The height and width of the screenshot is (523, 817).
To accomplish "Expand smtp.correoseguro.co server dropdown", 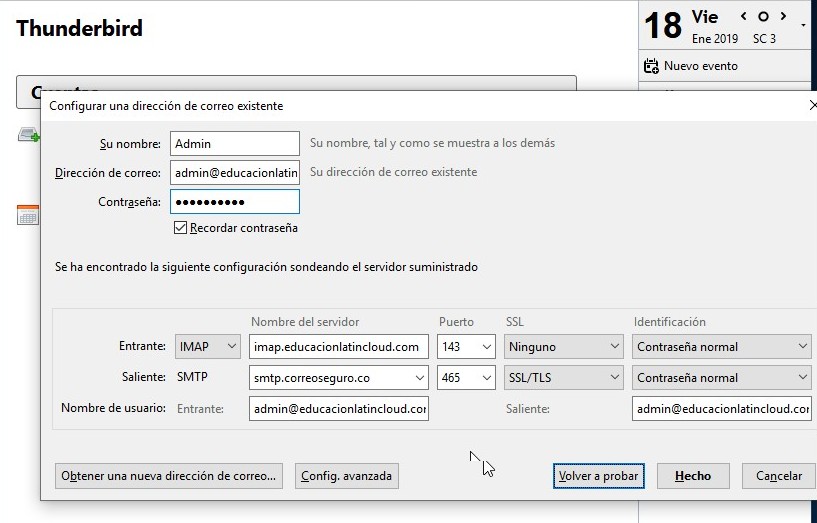I will point(419,378).
